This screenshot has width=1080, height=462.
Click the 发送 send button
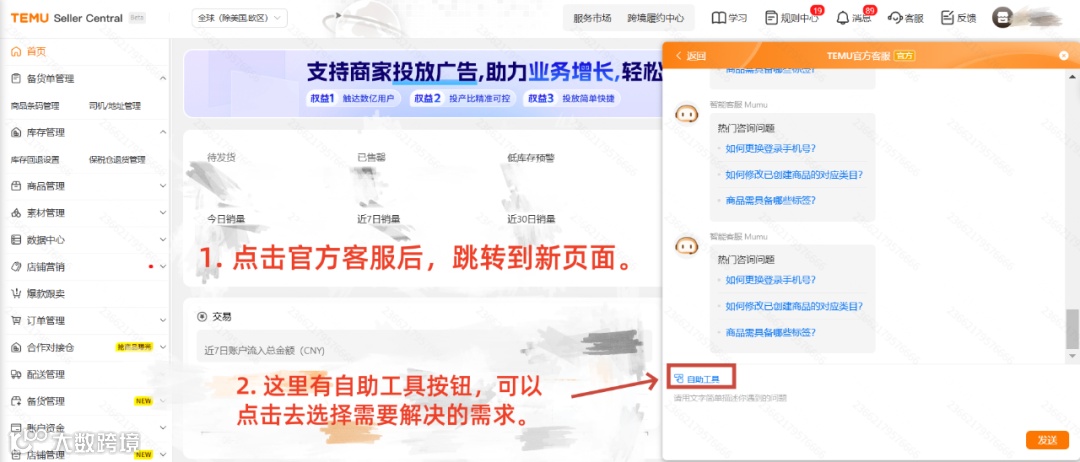point(1047,440)
